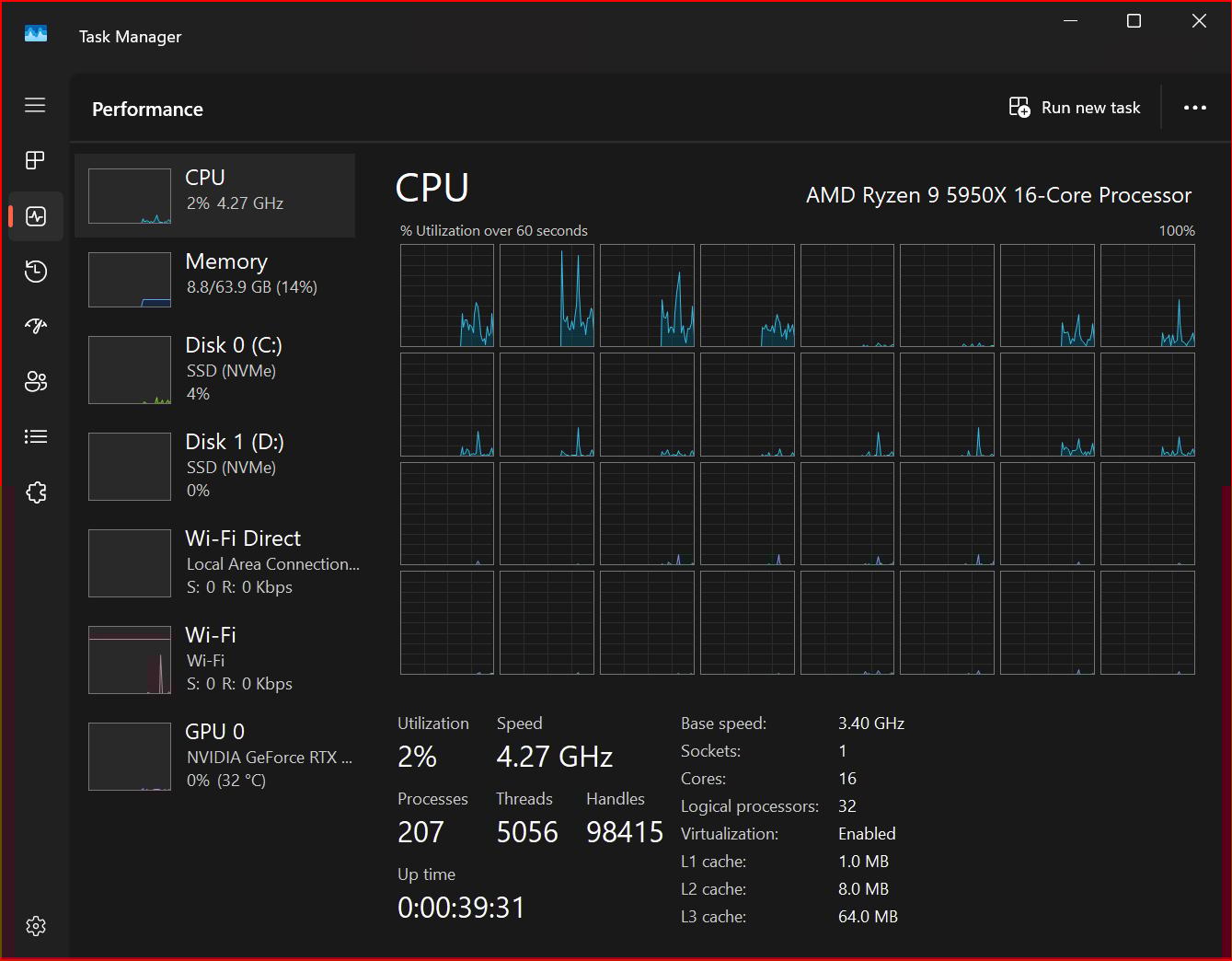Select the Performance pulse icon
The width and height of the screenshot is (1232, 961).
(x=35, y=216)
